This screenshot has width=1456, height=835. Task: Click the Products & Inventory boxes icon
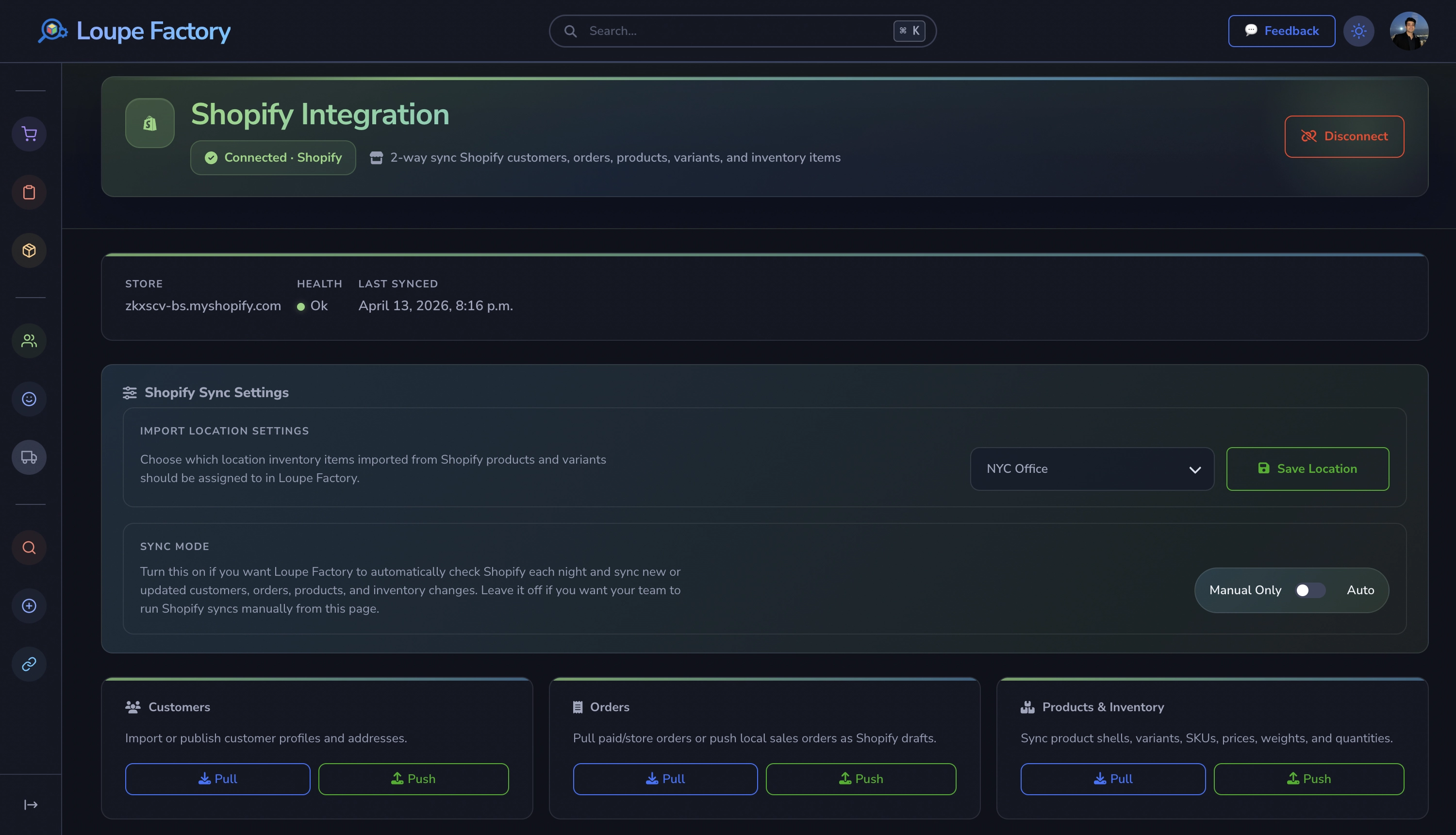point(1028,707)
